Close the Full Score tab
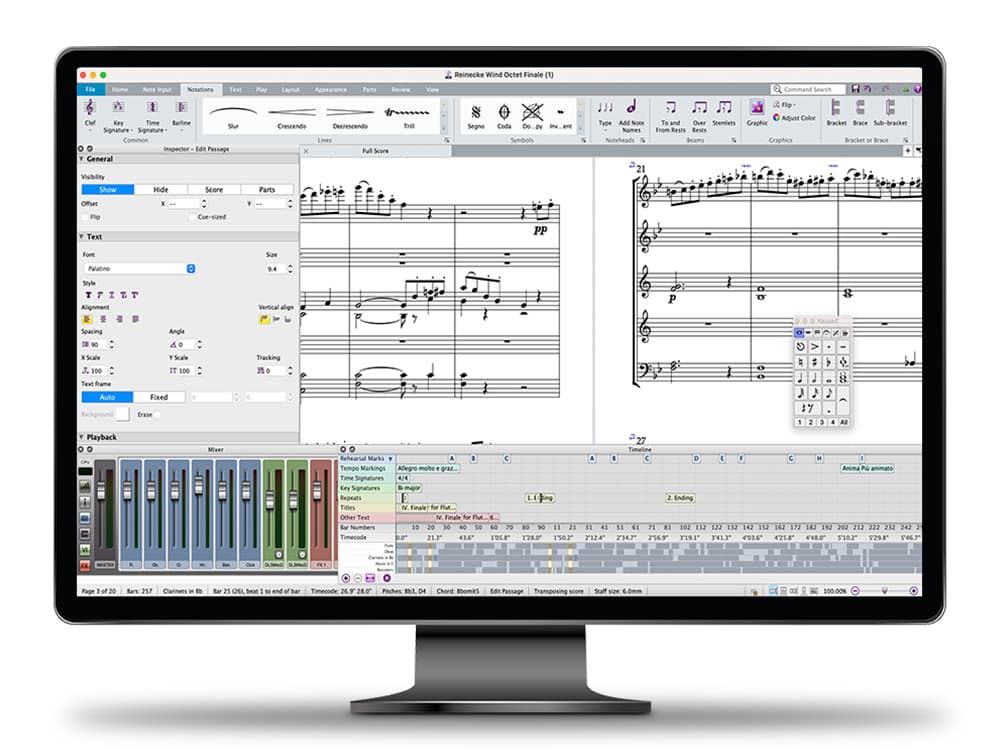Image resolution: width=1000 pixels, height=750 pixels. tap(306, 151)
